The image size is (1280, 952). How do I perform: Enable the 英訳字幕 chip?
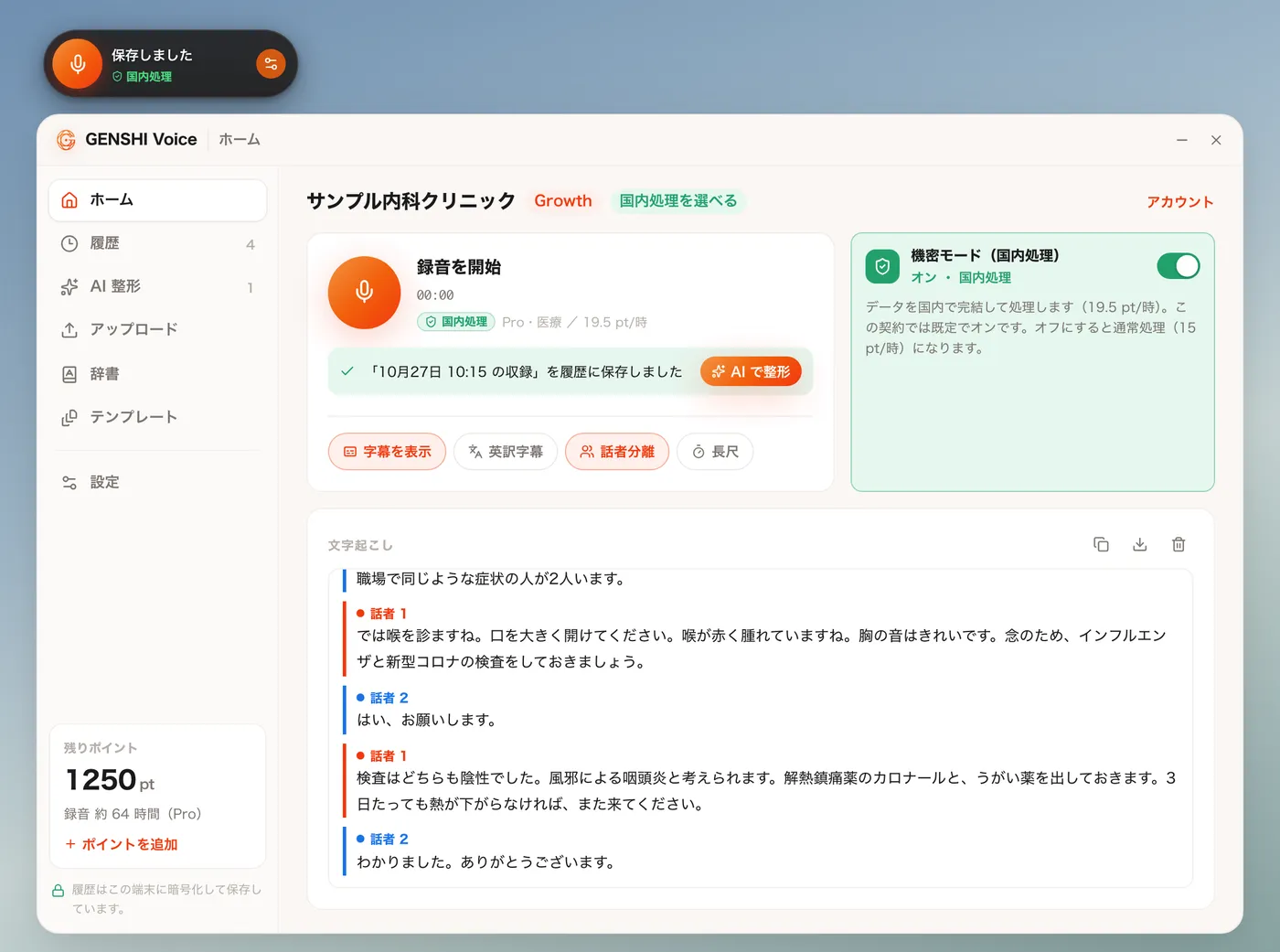(506, 452)
